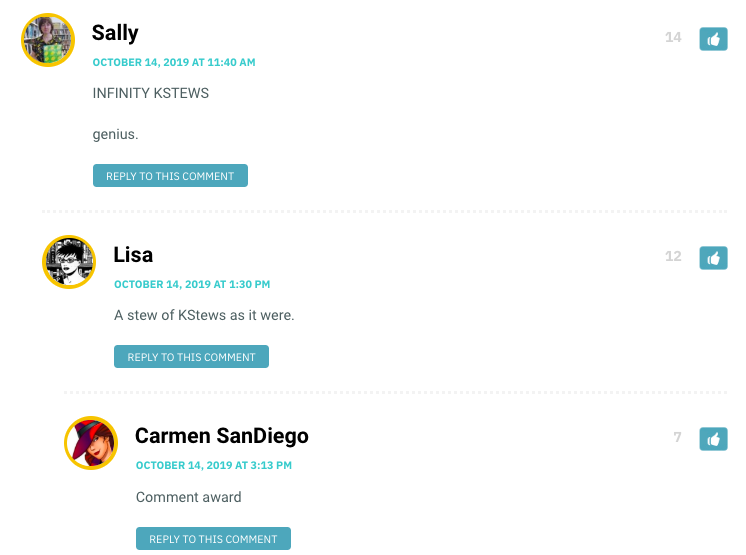Click the "INFINITY KSTEWS" comment text

[151, 93]
